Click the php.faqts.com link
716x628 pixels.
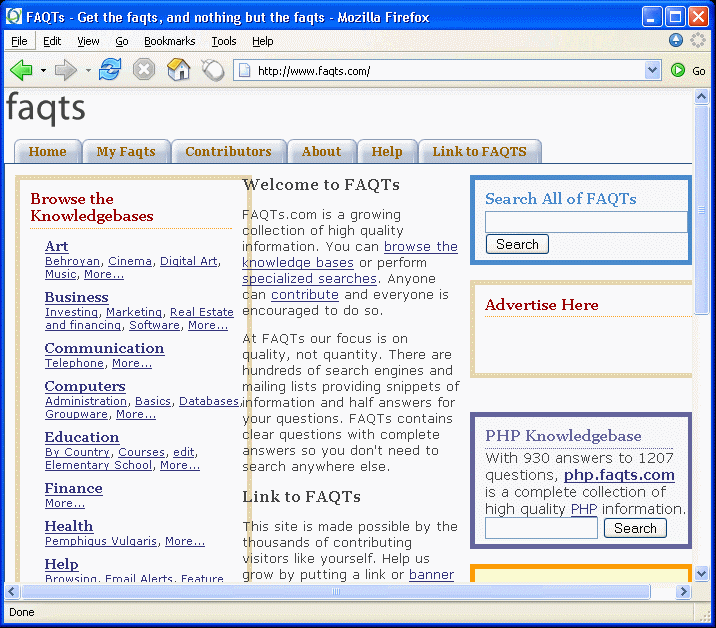coord(619,475)
